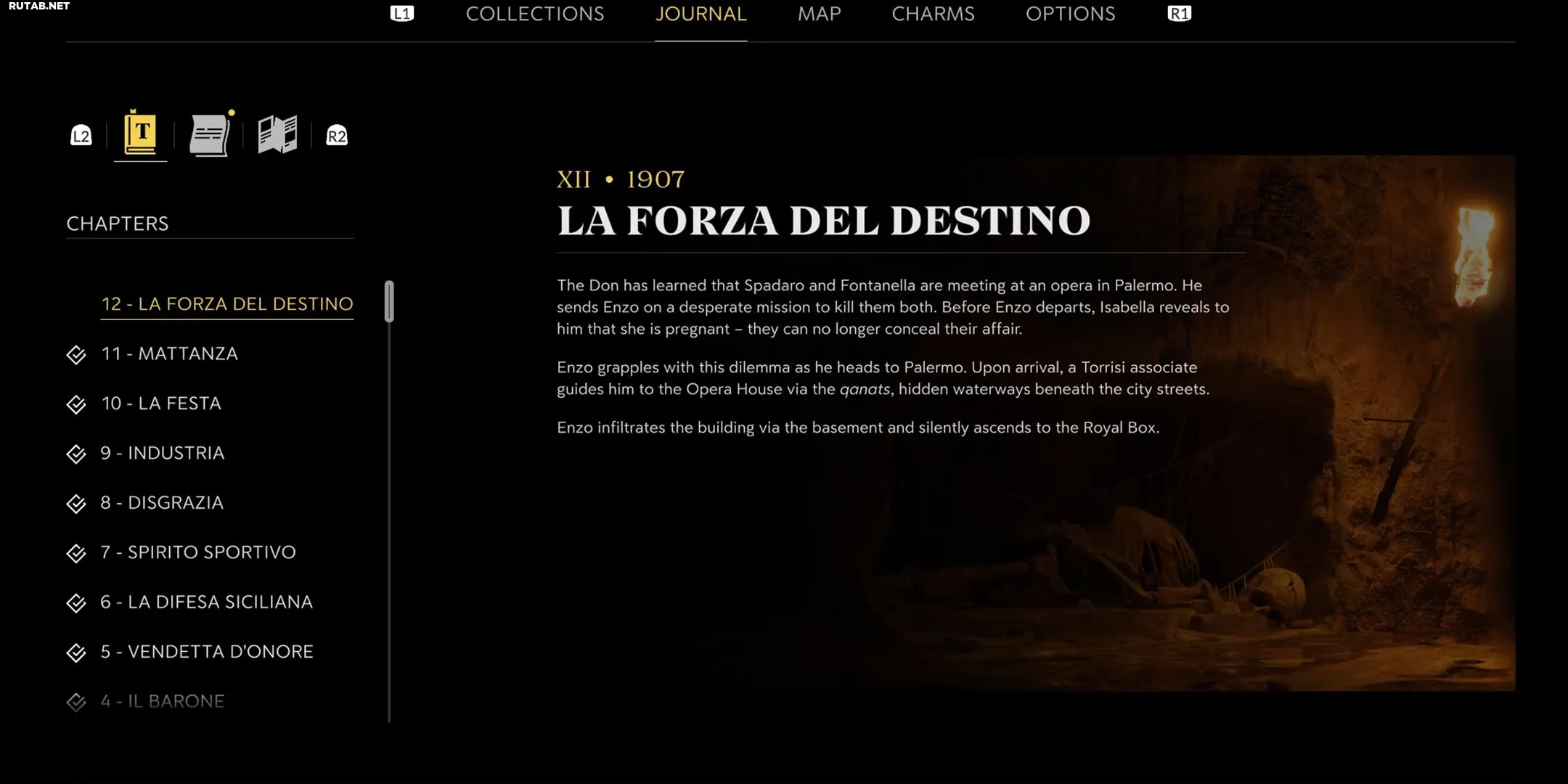Image resolution: width=1568 pixels, height=784 pixels.
Task: Select chapter 8 - Disgrazia
Action: [162, 502]
